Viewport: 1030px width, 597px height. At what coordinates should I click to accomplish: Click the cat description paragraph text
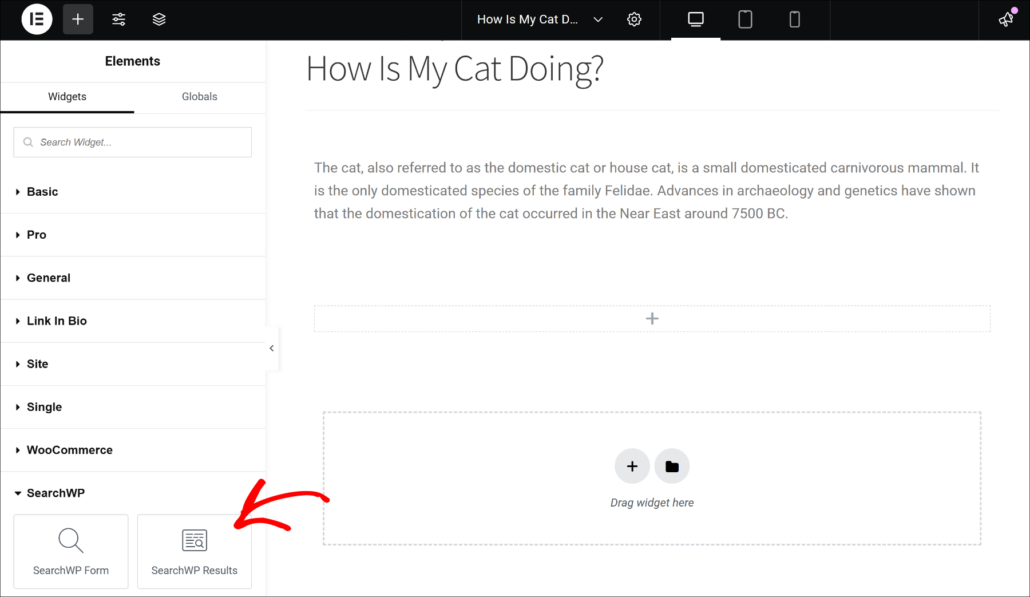[x=646, y=190]
